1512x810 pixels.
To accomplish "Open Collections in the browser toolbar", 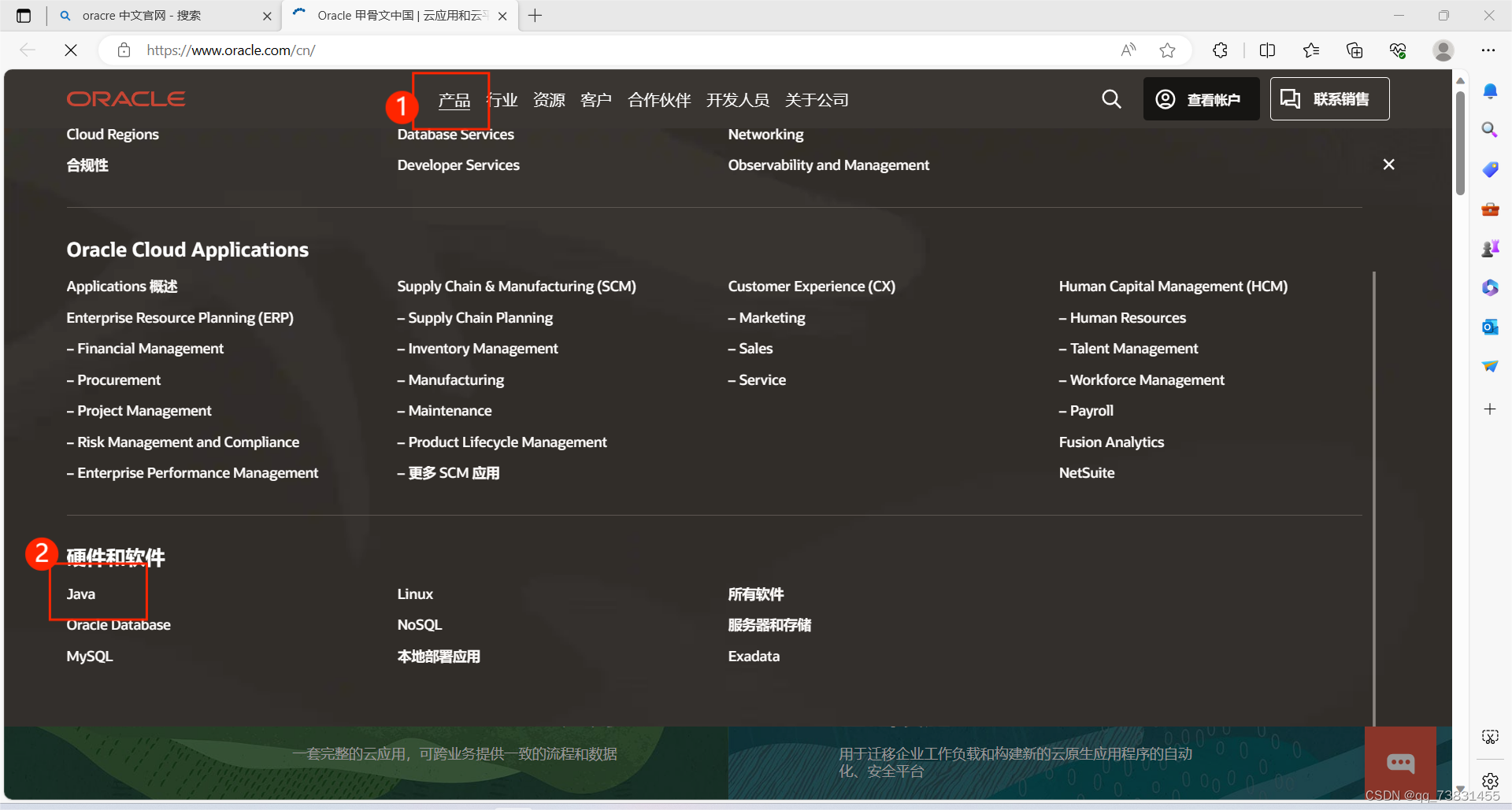I will click(1354, 50).
